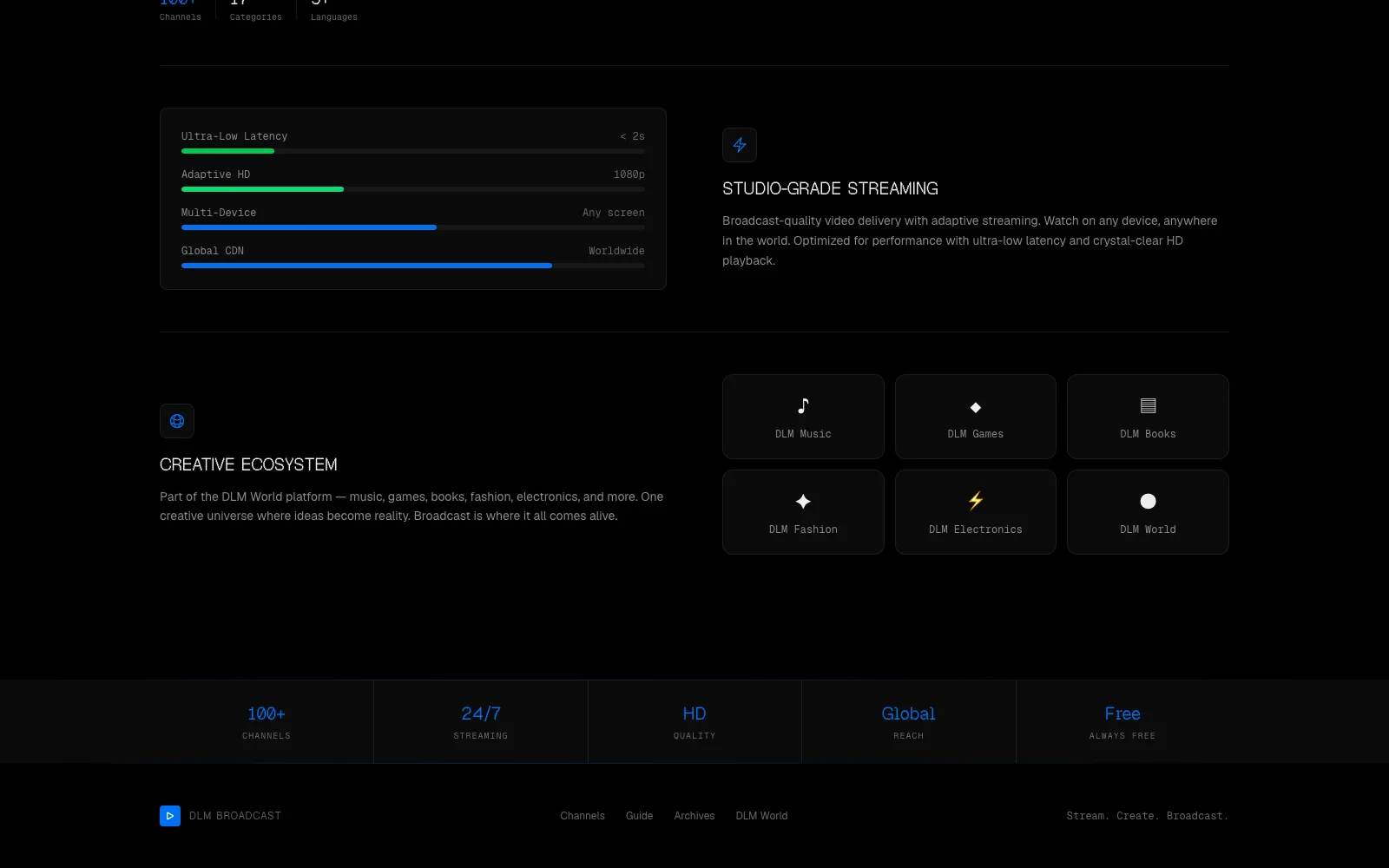
Task: Click the Global Reach stat tile
Action: (909, 722)
